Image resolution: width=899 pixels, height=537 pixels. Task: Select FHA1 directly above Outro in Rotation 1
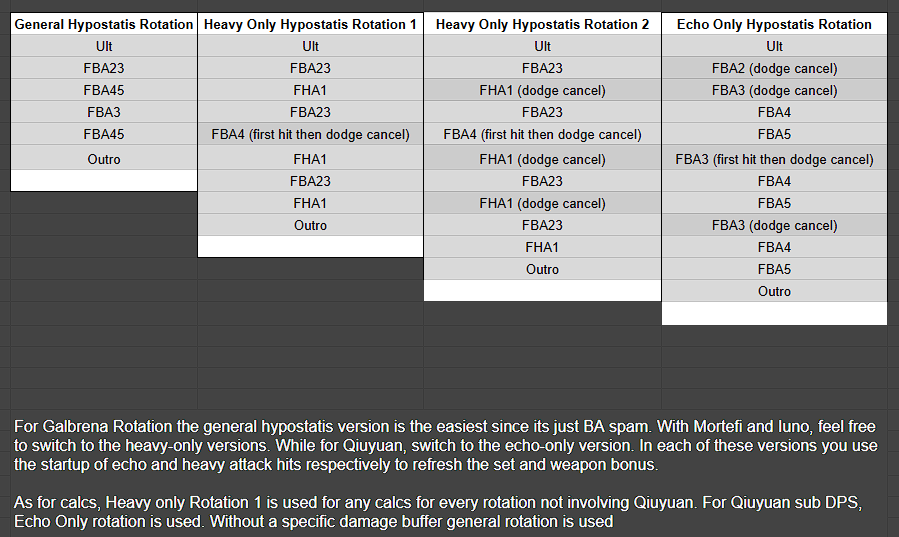click(x=310, y=203)
